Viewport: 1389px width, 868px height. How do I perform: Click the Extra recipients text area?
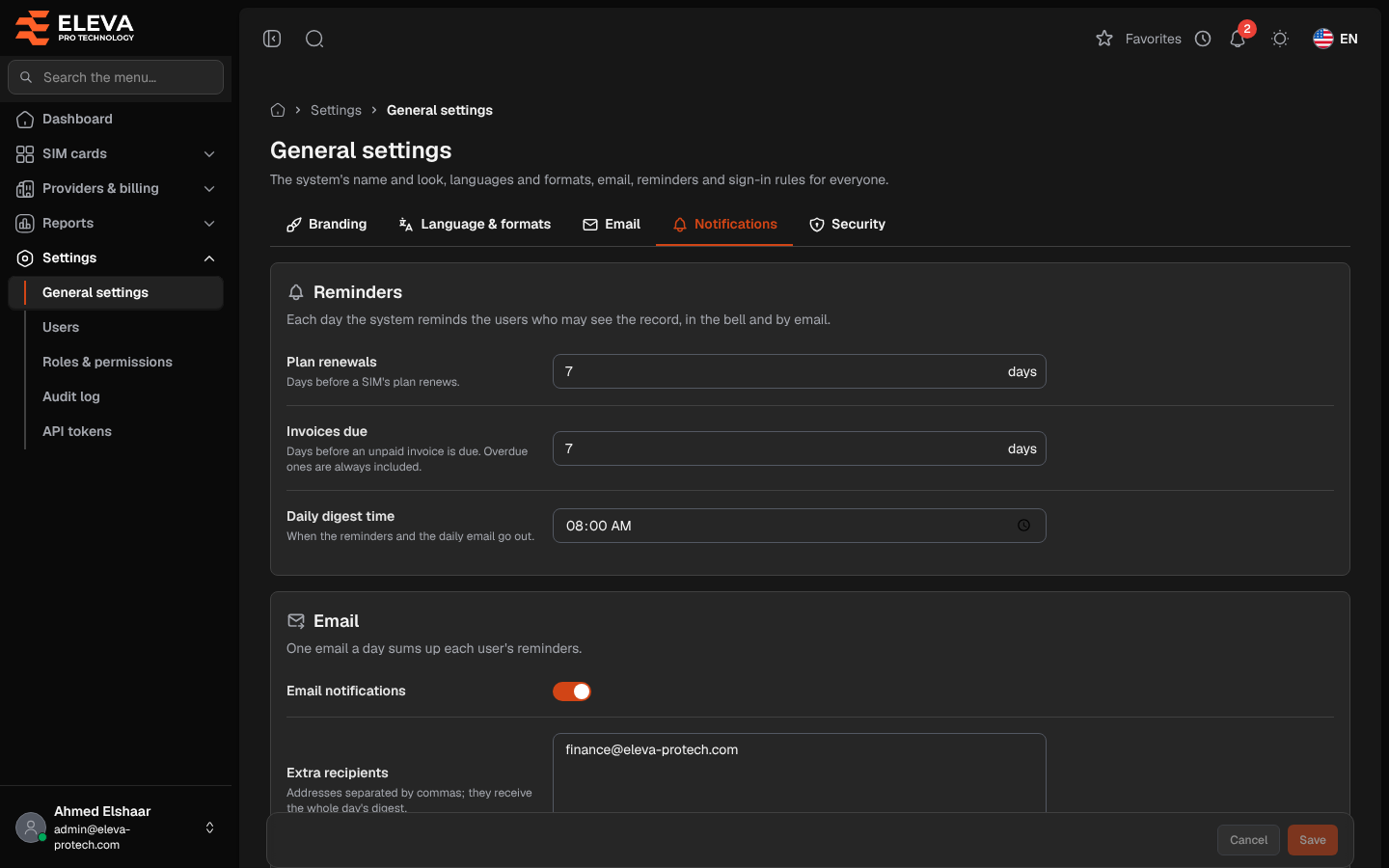(x=800, y=773)
